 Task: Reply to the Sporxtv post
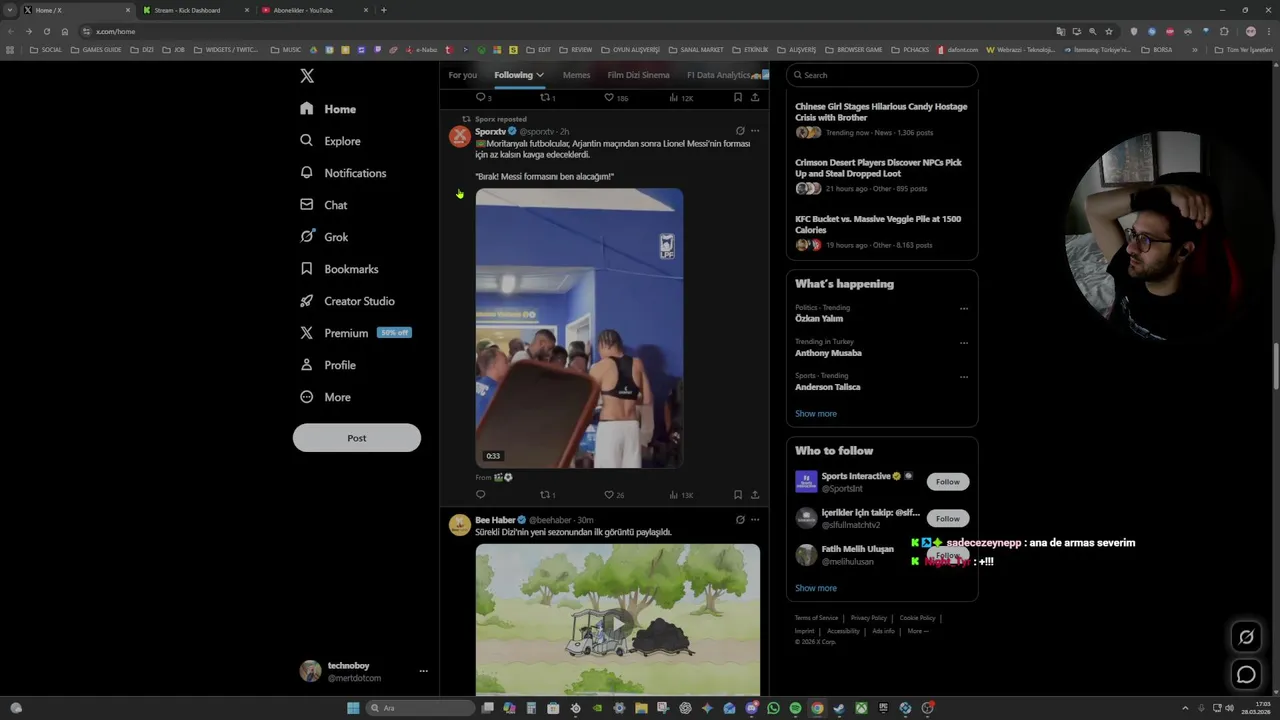pos(481,495)
